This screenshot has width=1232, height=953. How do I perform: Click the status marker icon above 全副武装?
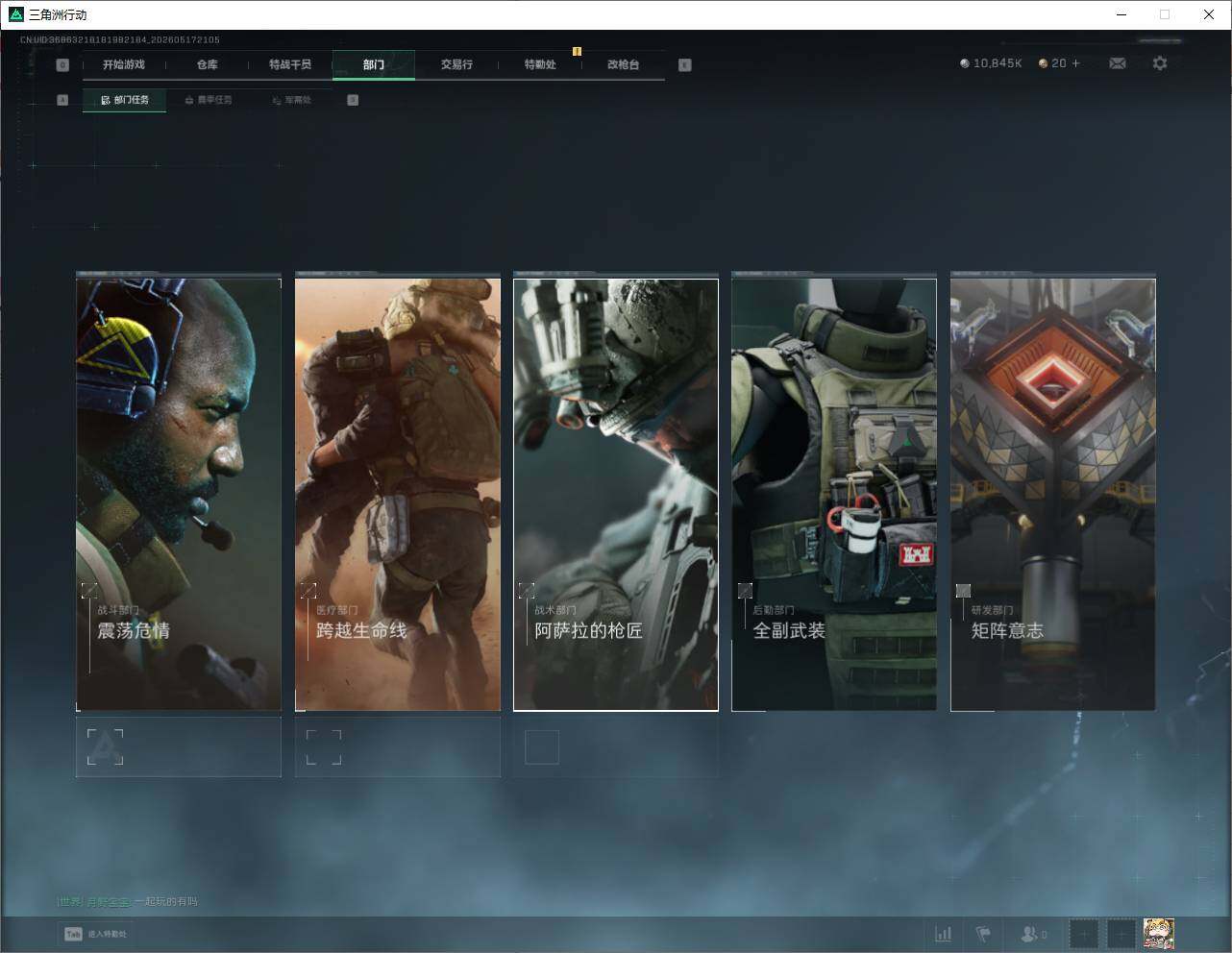[745, 590]
